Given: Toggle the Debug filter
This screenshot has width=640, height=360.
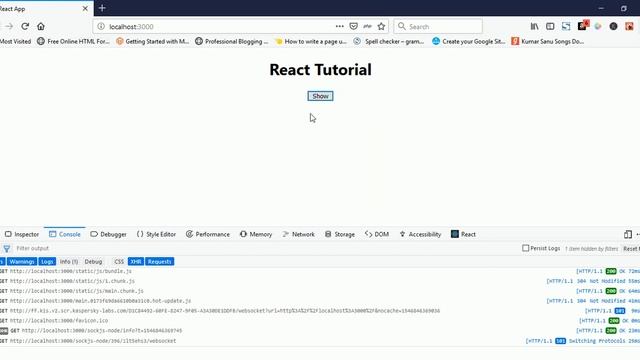Looking at the screenshot, I should pyautogui.click(x=93, y=262).
